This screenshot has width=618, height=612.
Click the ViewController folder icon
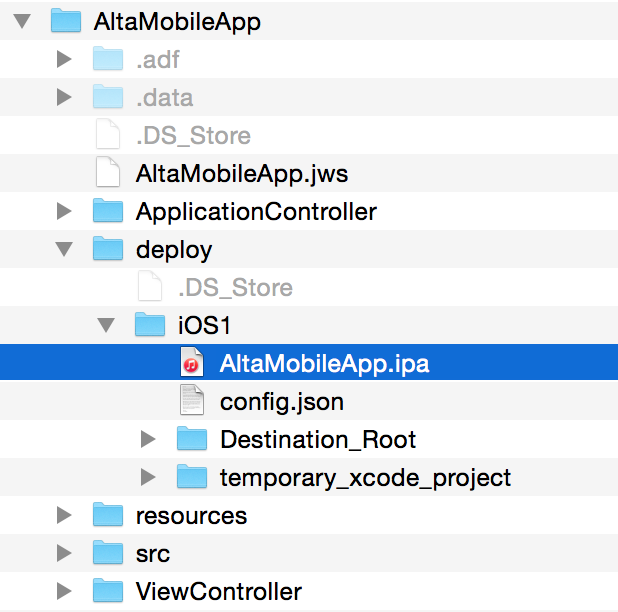coord(108,590)
